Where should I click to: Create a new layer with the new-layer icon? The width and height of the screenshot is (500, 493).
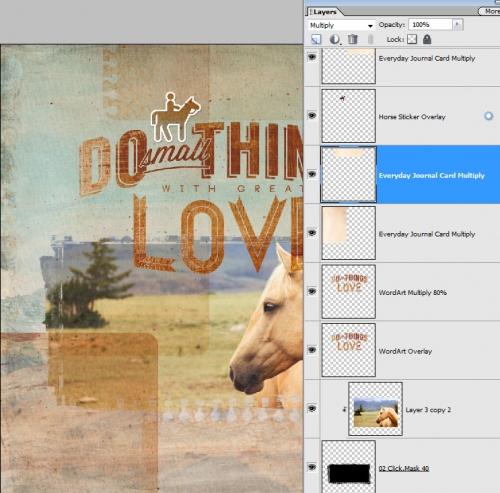(316, 39)
